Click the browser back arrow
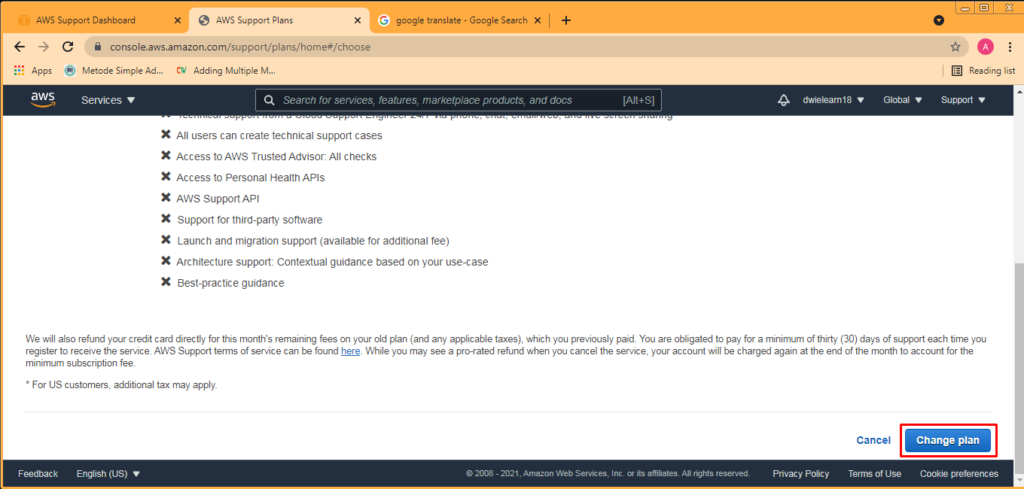 click(x=20, y=47)
